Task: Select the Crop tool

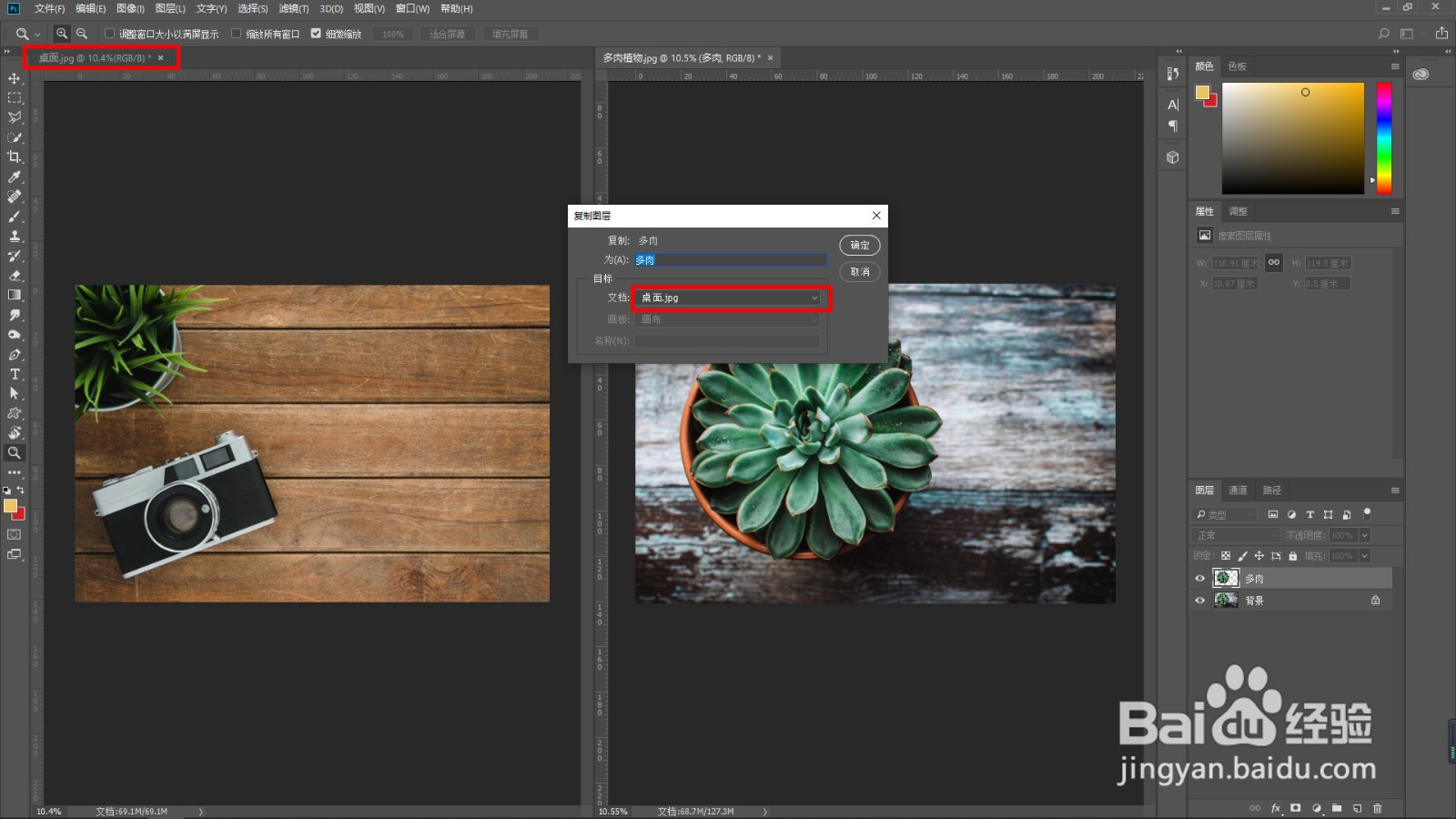Action: point(15,157)
